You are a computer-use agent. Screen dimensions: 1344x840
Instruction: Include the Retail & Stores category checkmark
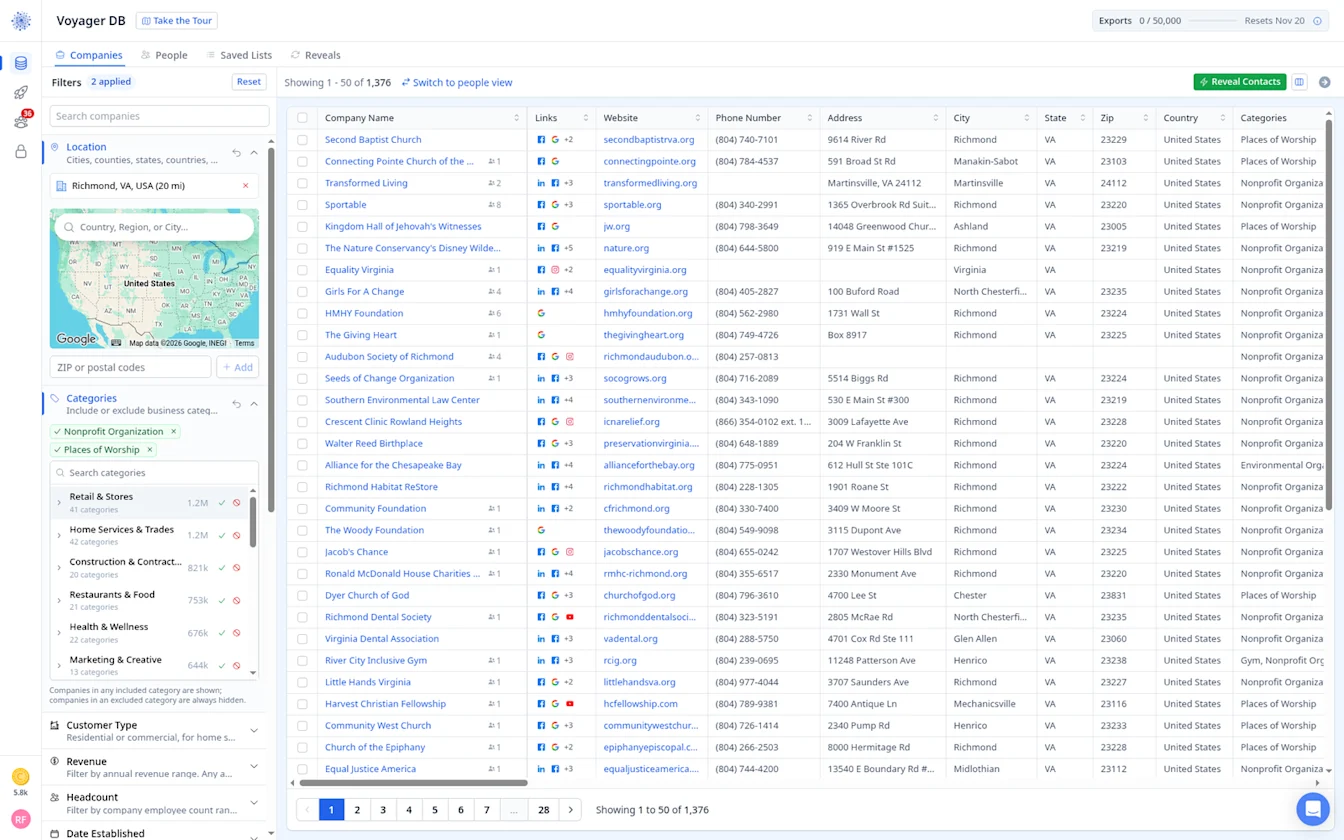coord(222,503)
